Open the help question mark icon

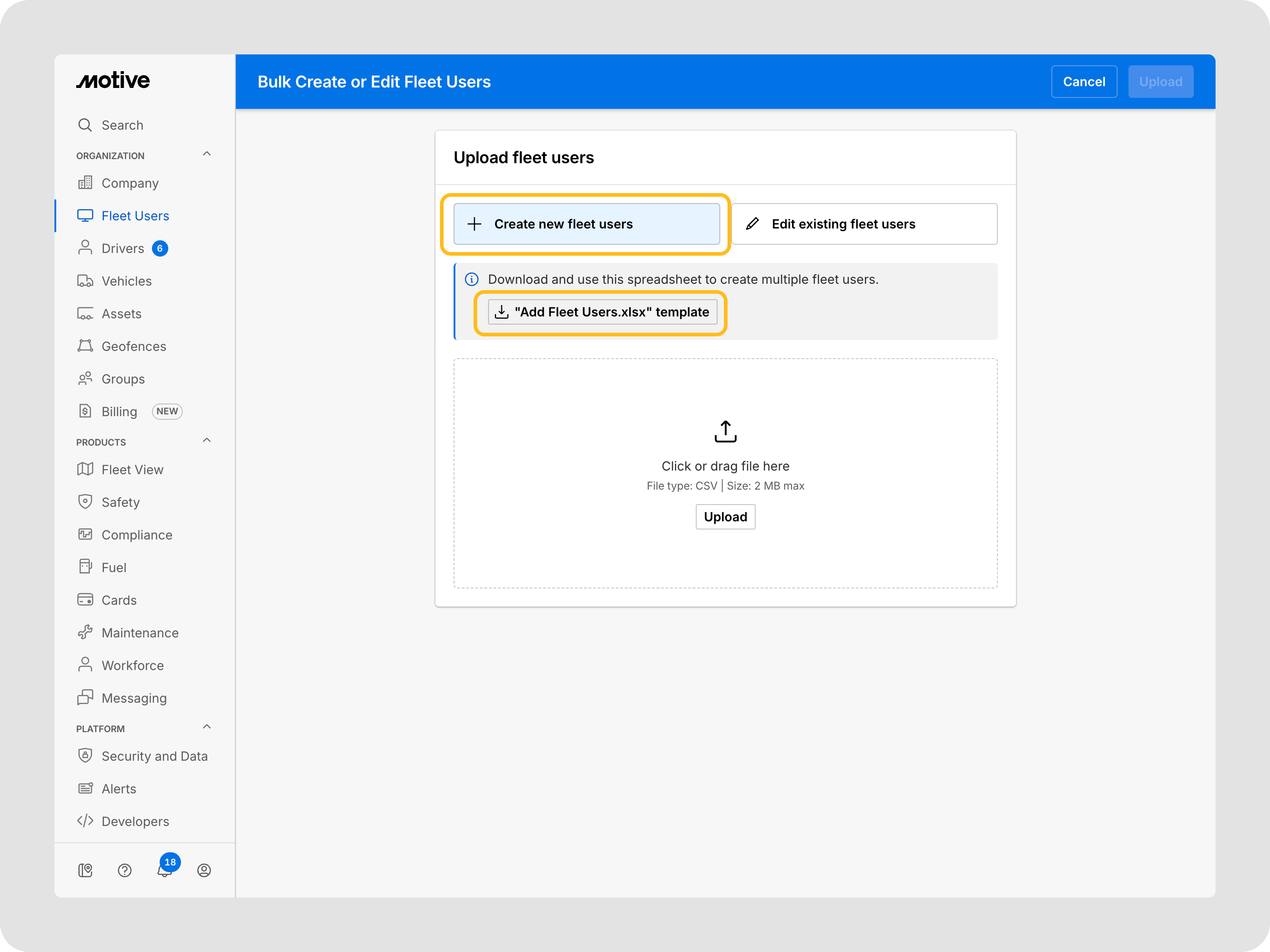(x=125, y=870)
